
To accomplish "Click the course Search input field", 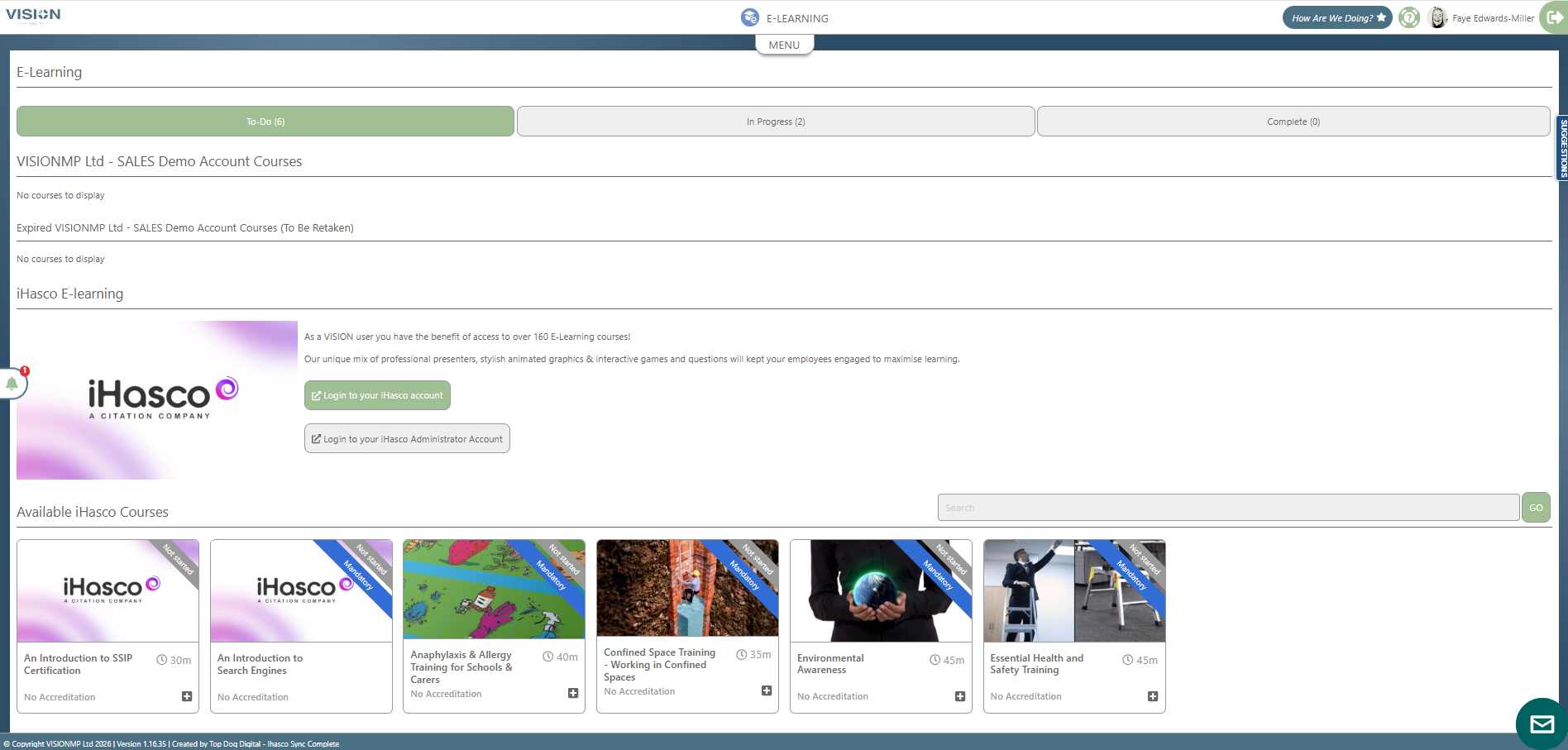I will coord(1228,508).
